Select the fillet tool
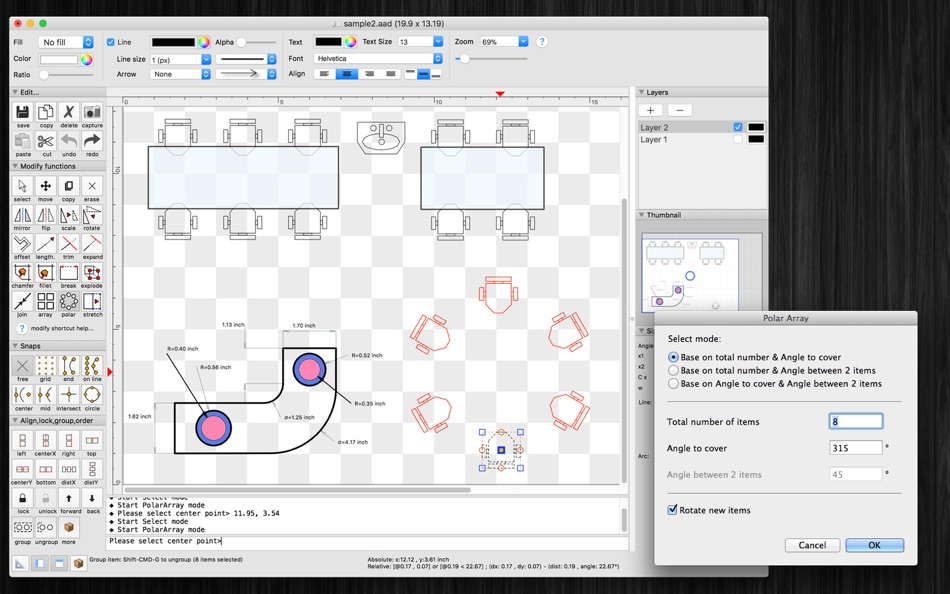950x594 pixels. point(45,273)
